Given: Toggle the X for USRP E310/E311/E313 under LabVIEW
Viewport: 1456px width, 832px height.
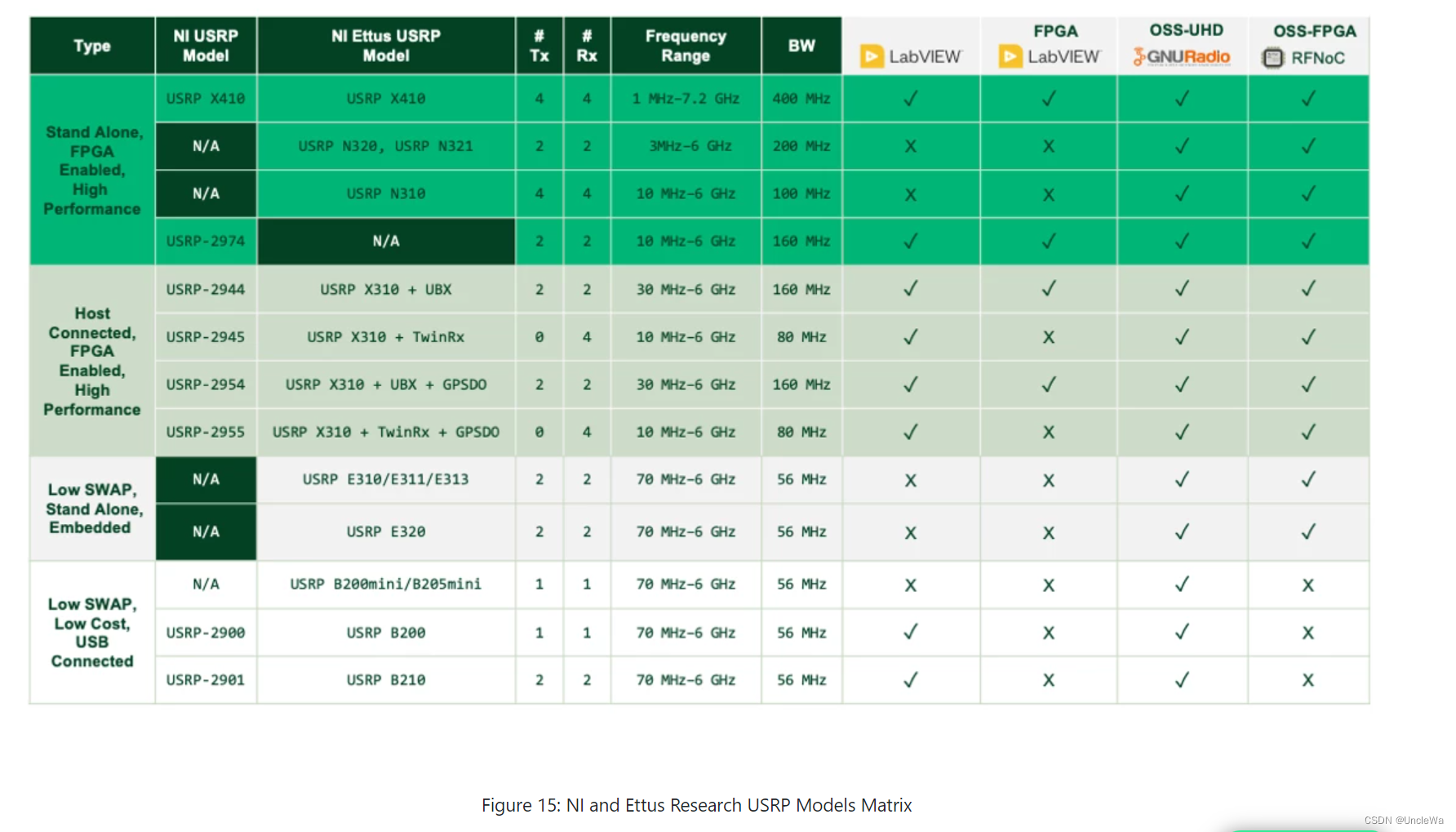Looking at the screenshot, I should click(x=909, y=480).
